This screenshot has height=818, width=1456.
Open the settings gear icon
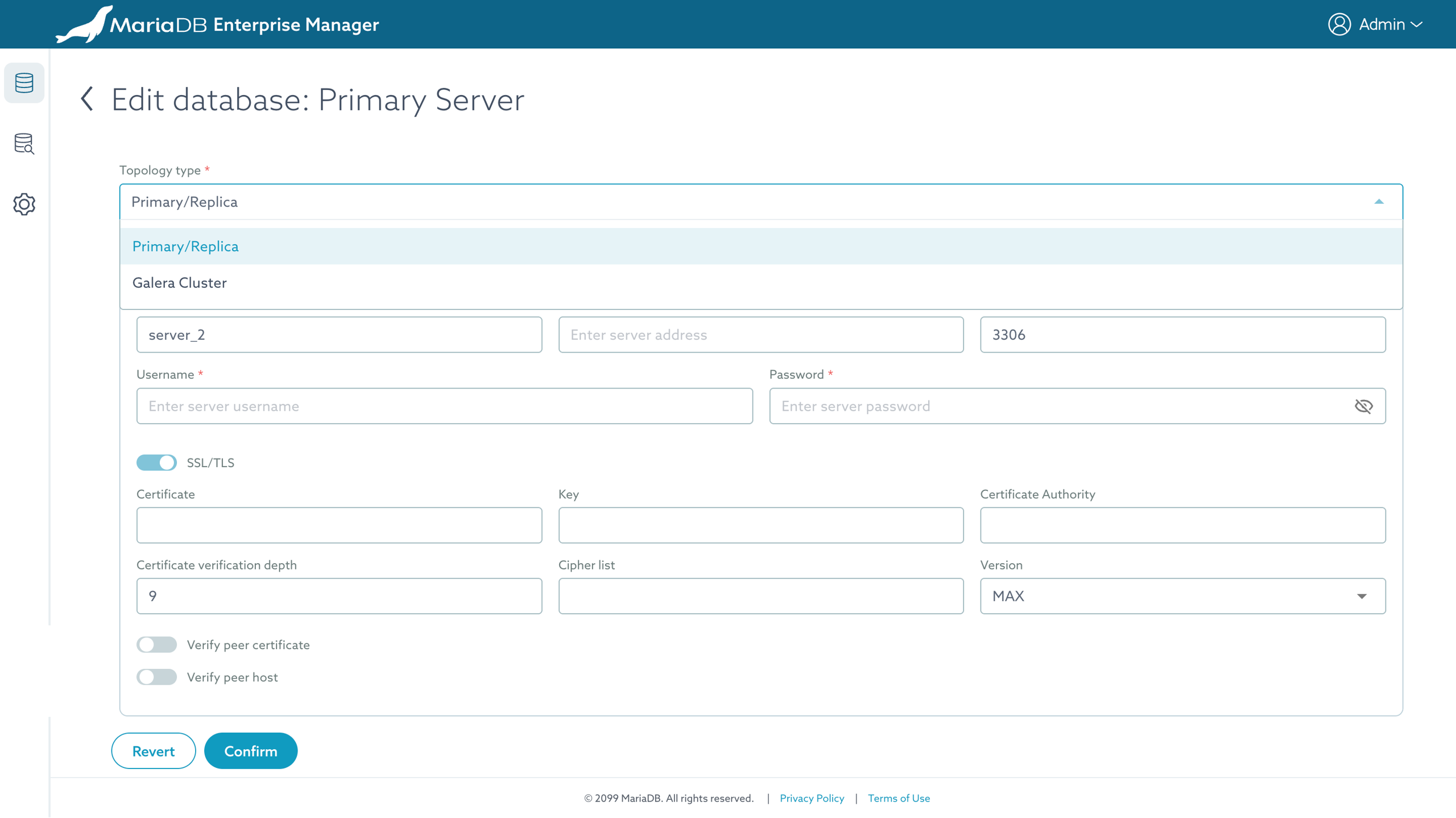click(x=24, y=204)
